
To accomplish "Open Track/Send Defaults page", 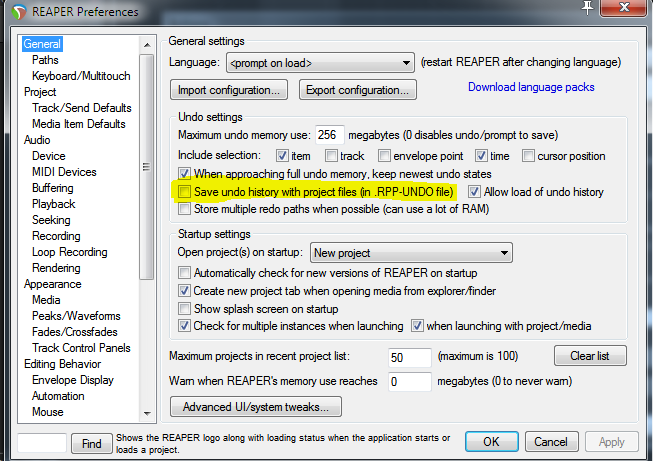I will [82, 108].
